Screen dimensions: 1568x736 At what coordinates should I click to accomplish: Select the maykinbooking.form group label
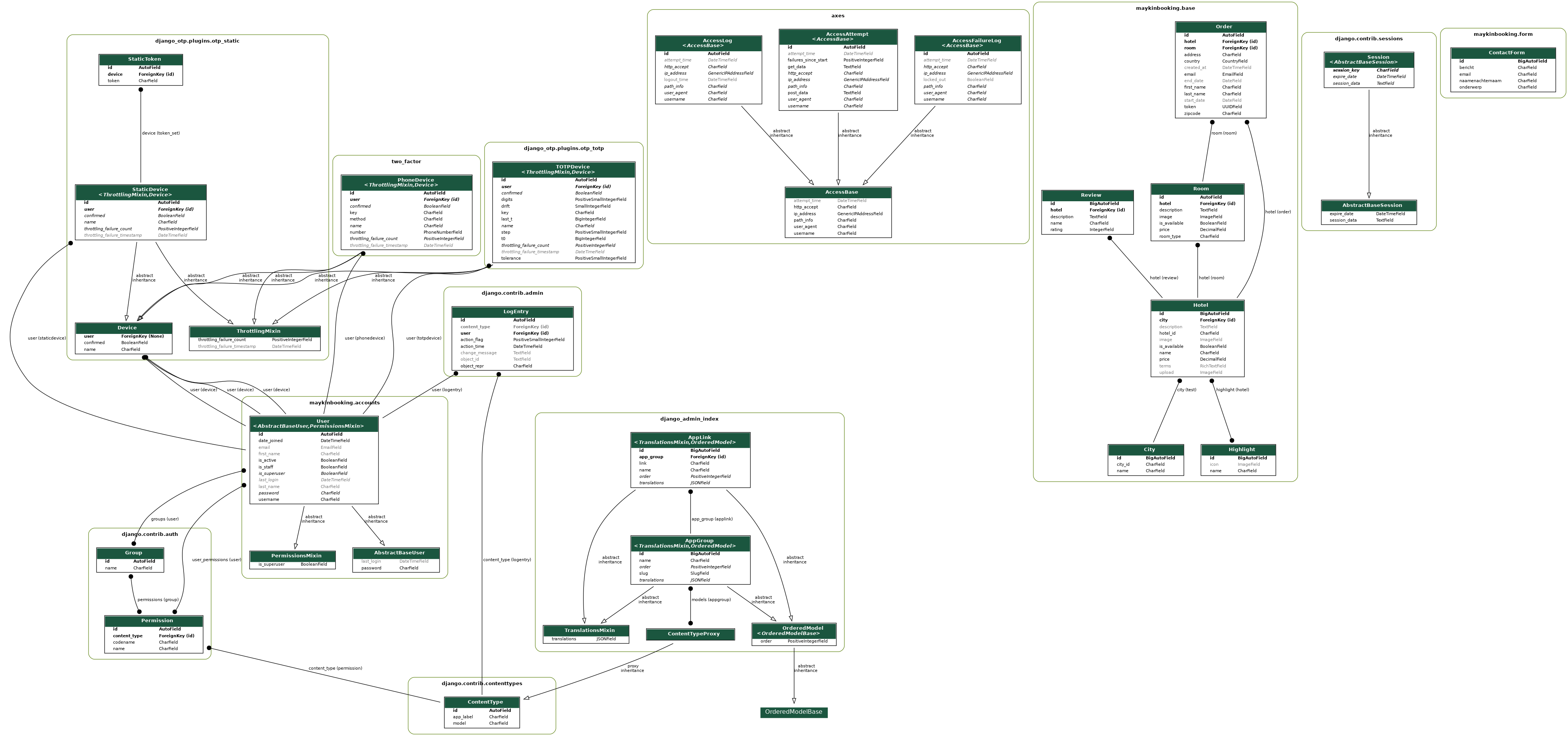tap(1503, 34)
